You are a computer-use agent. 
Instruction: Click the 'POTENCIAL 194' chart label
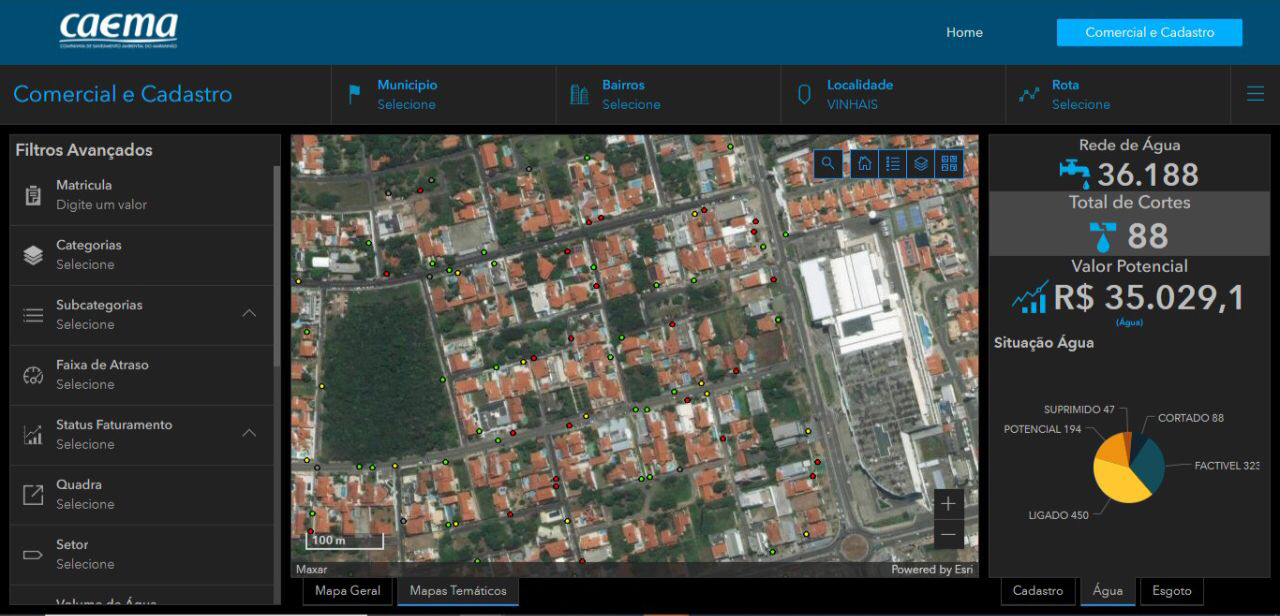click(x=1043, y=429)
